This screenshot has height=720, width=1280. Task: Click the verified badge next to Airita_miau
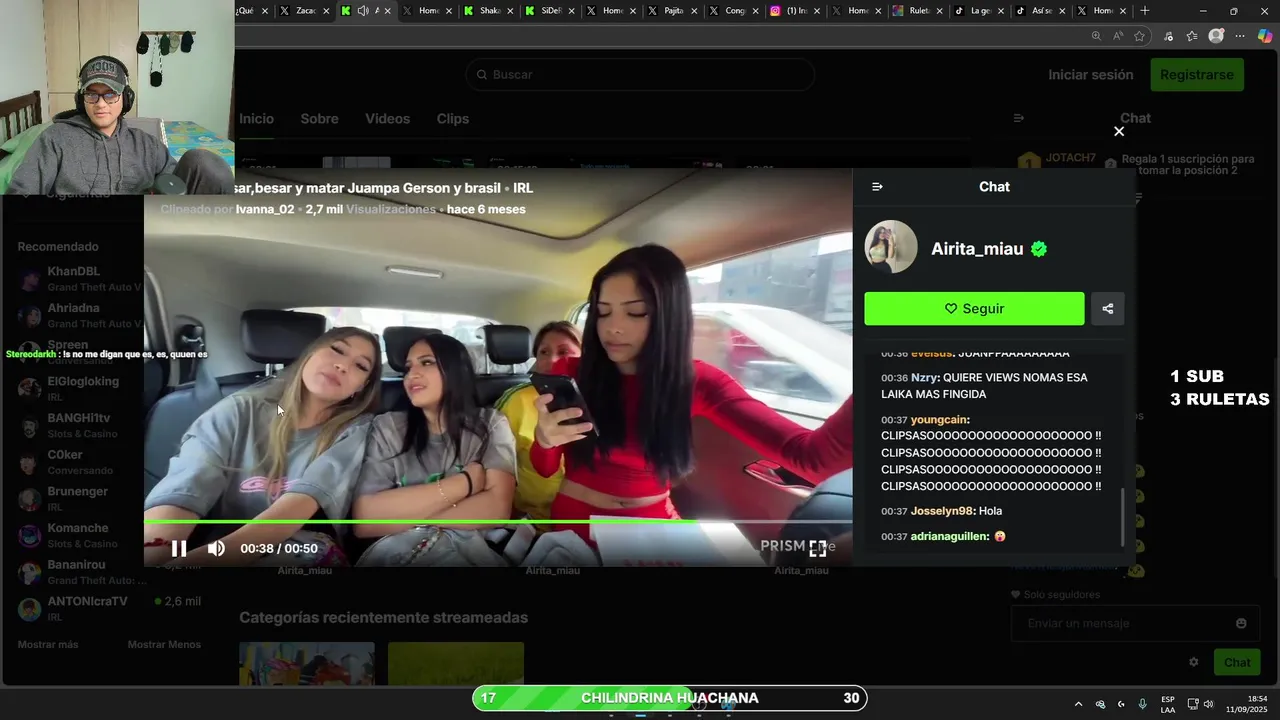1039,249
